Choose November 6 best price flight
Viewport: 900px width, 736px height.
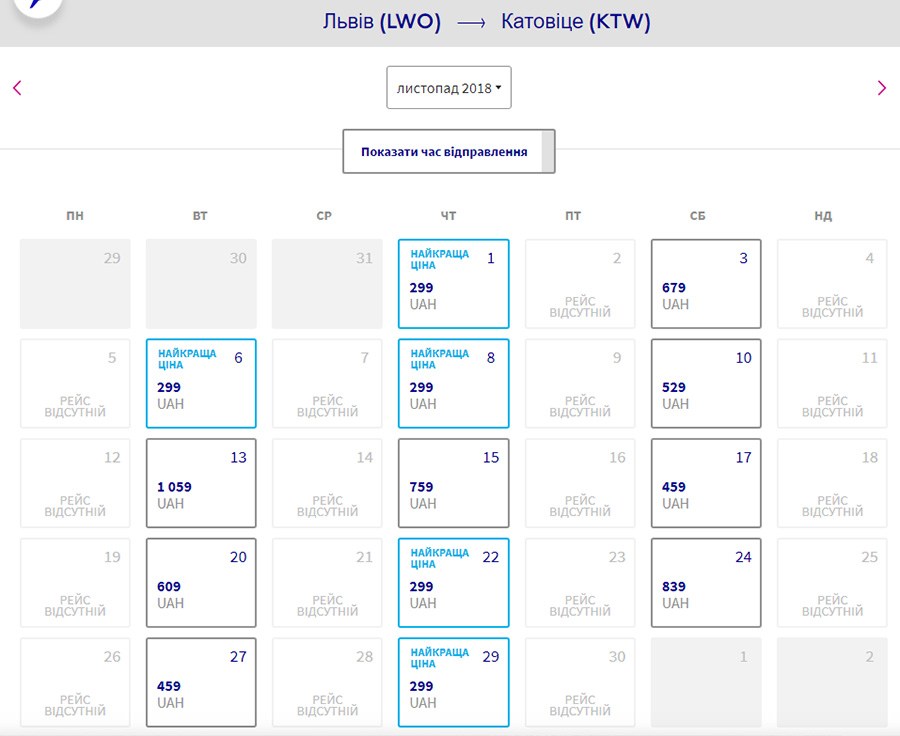(201, 384)
